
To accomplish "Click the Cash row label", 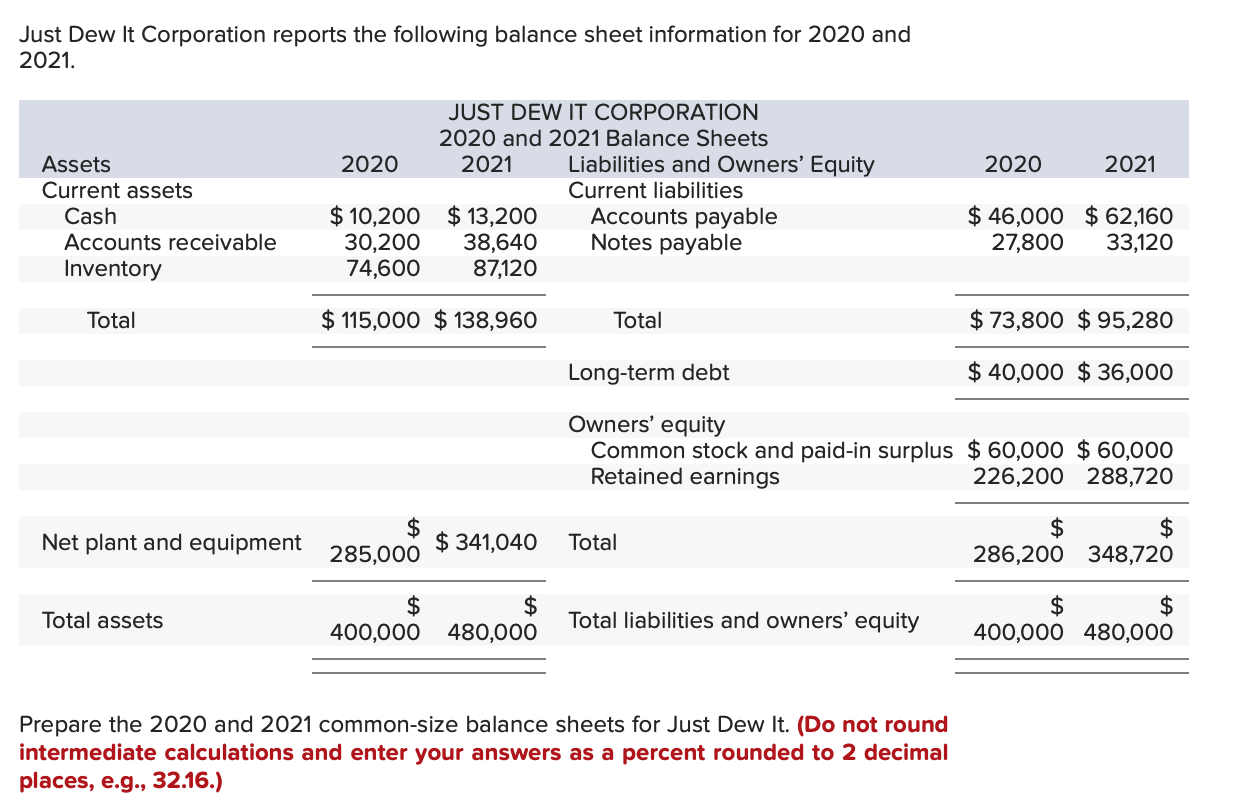I will tap(91, 216).
